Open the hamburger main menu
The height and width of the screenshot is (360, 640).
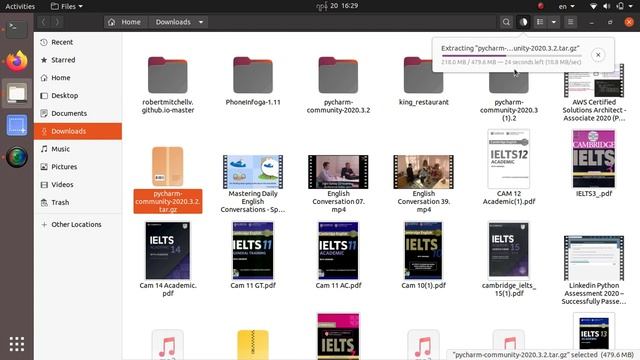click(571, 22)
